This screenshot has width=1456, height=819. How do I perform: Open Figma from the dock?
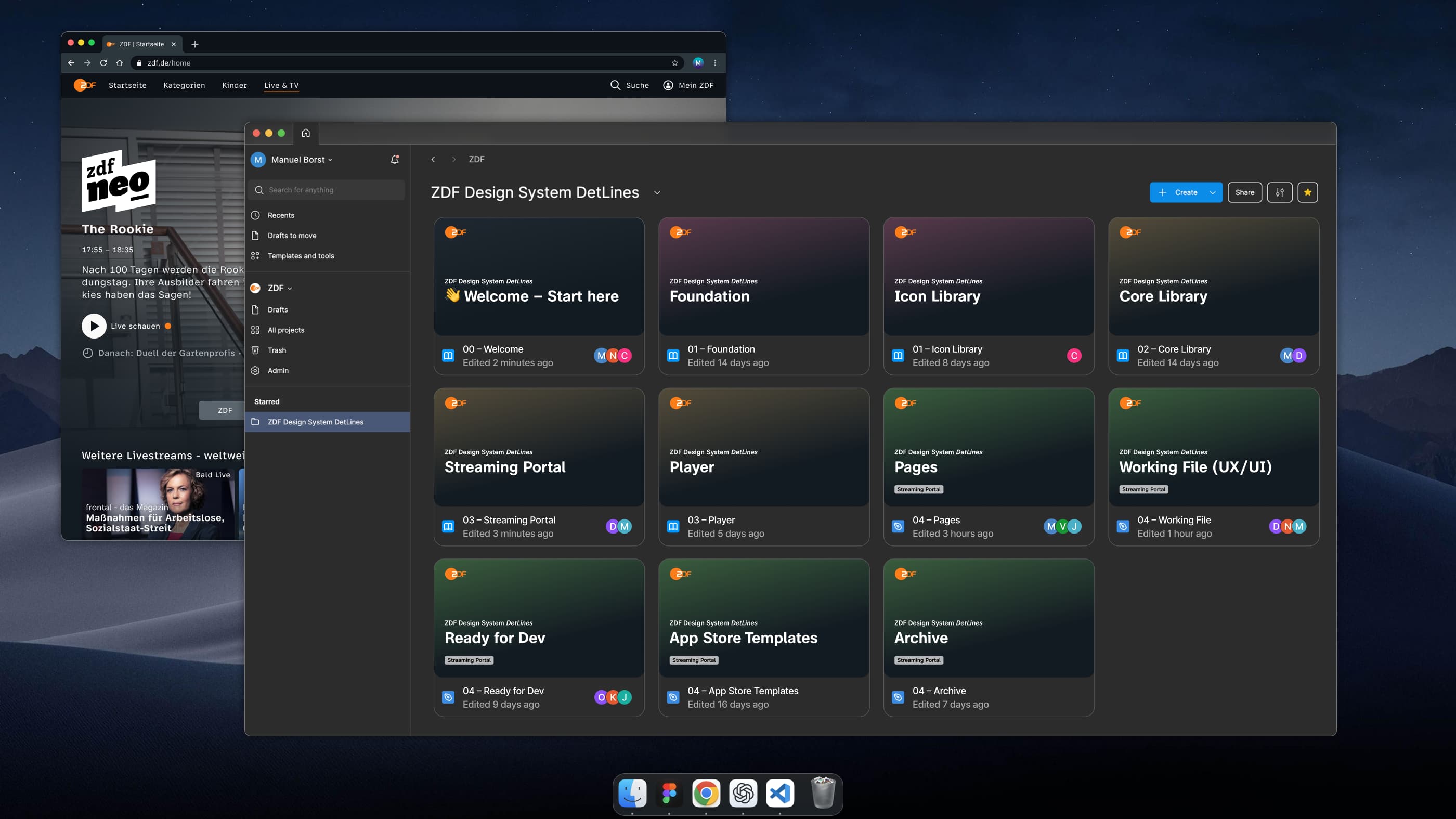pyautogui.click(x=669, y=794)
